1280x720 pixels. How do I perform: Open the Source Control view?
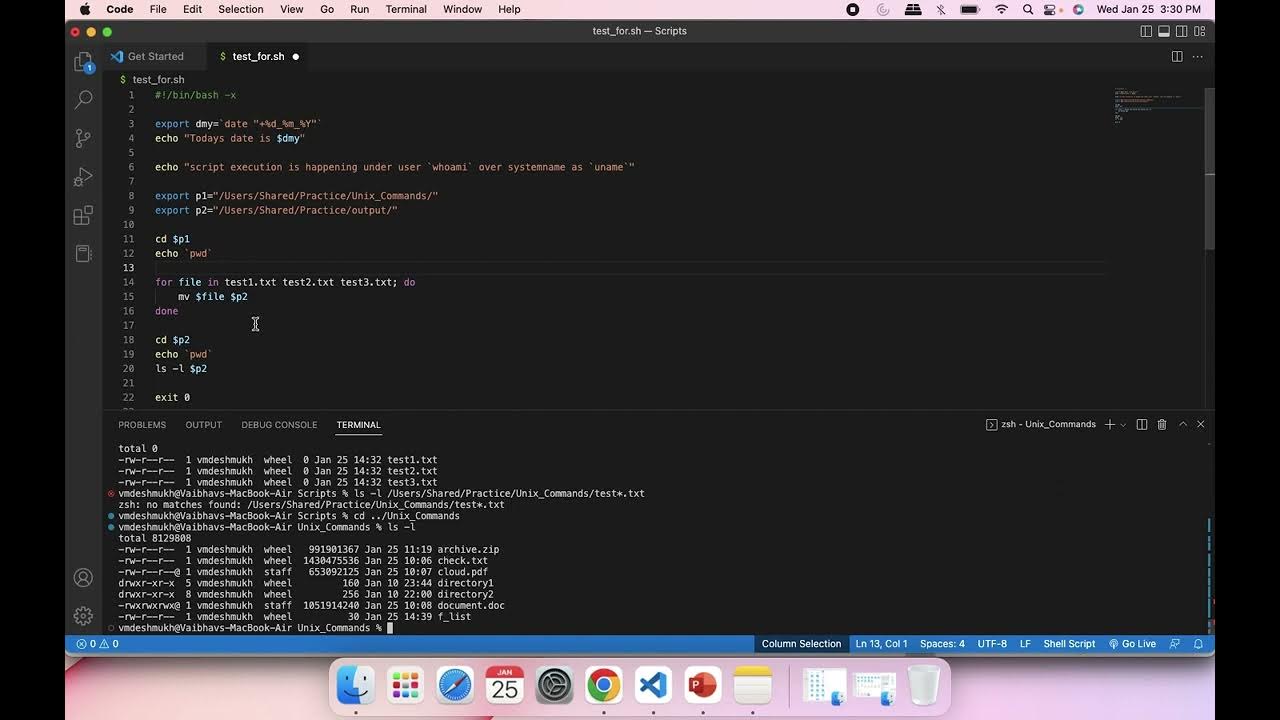coord(83,137)
